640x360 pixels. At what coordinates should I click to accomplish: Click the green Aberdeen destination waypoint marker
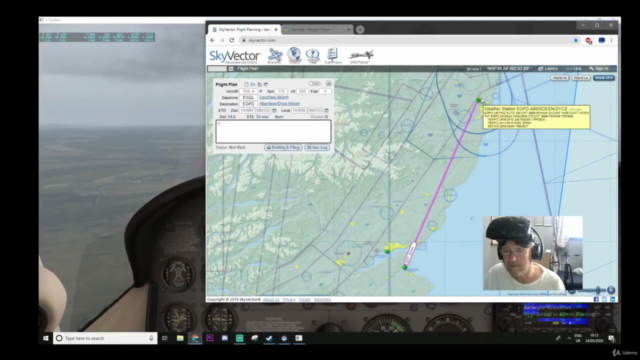pos(478,100)
